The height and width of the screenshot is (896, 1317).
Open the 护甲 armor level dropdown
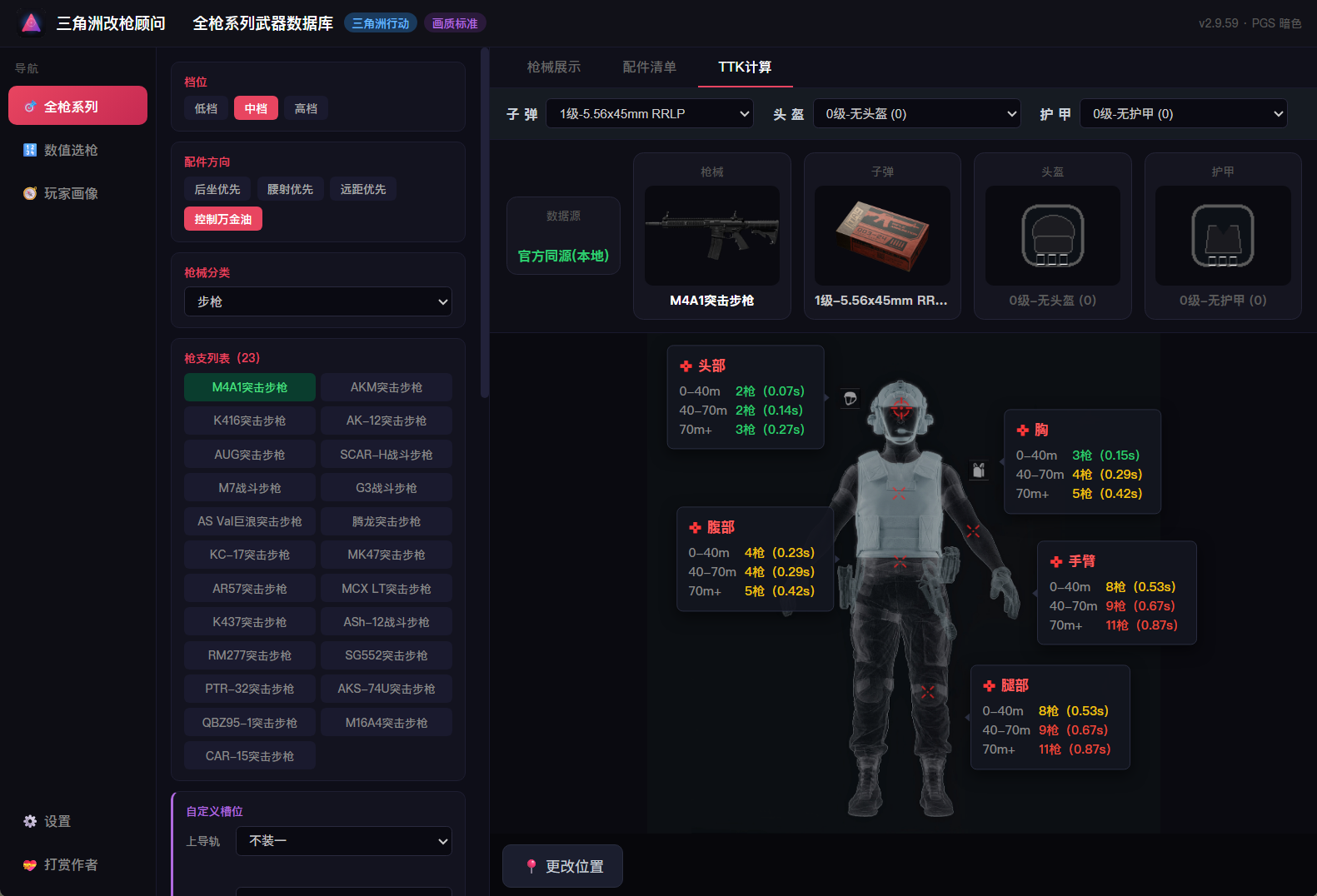click(x=1184, y=114)
